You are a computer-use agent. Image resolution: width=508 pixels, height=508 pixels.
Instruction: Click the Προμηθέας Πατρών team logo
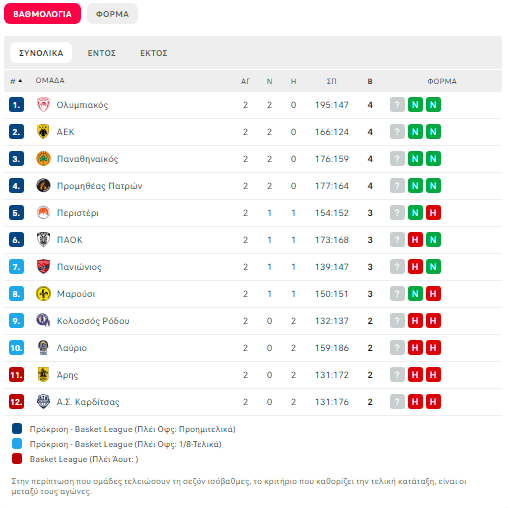(x=43, y=186)
